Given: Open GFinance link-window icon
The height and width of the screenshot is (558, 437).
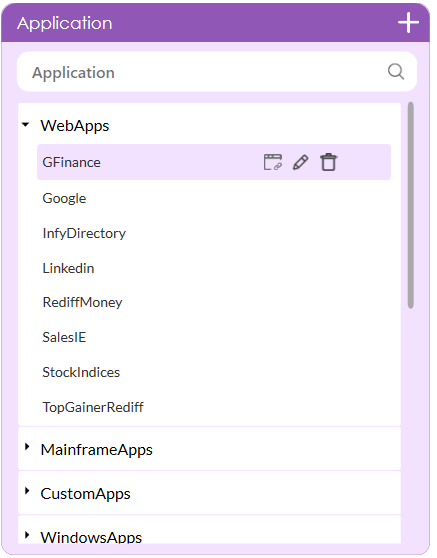Looking at the screenshot, I should click(273, 162).
